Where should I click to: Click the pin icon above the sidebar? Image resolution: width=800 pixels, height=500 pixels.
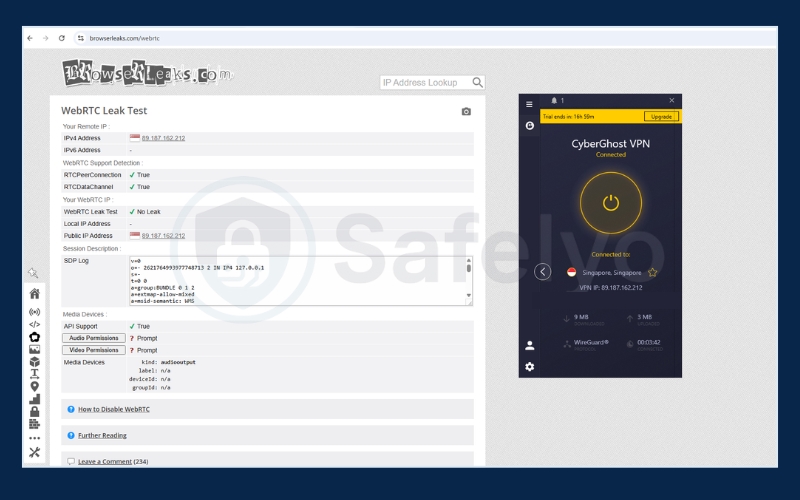(33, 272)
